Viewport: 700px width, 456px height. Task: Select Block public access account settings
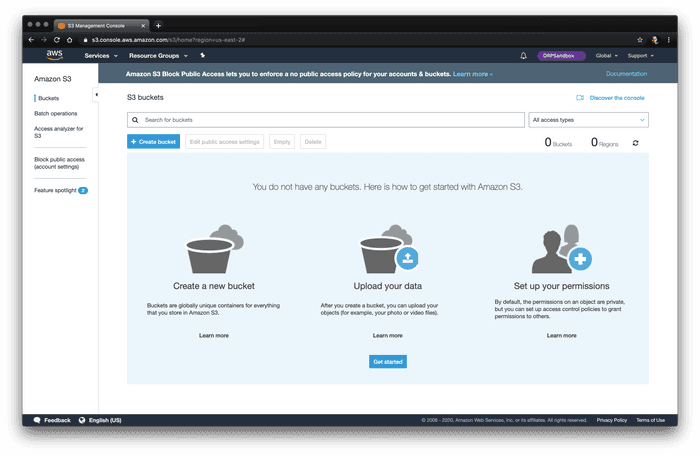point(59,163)
